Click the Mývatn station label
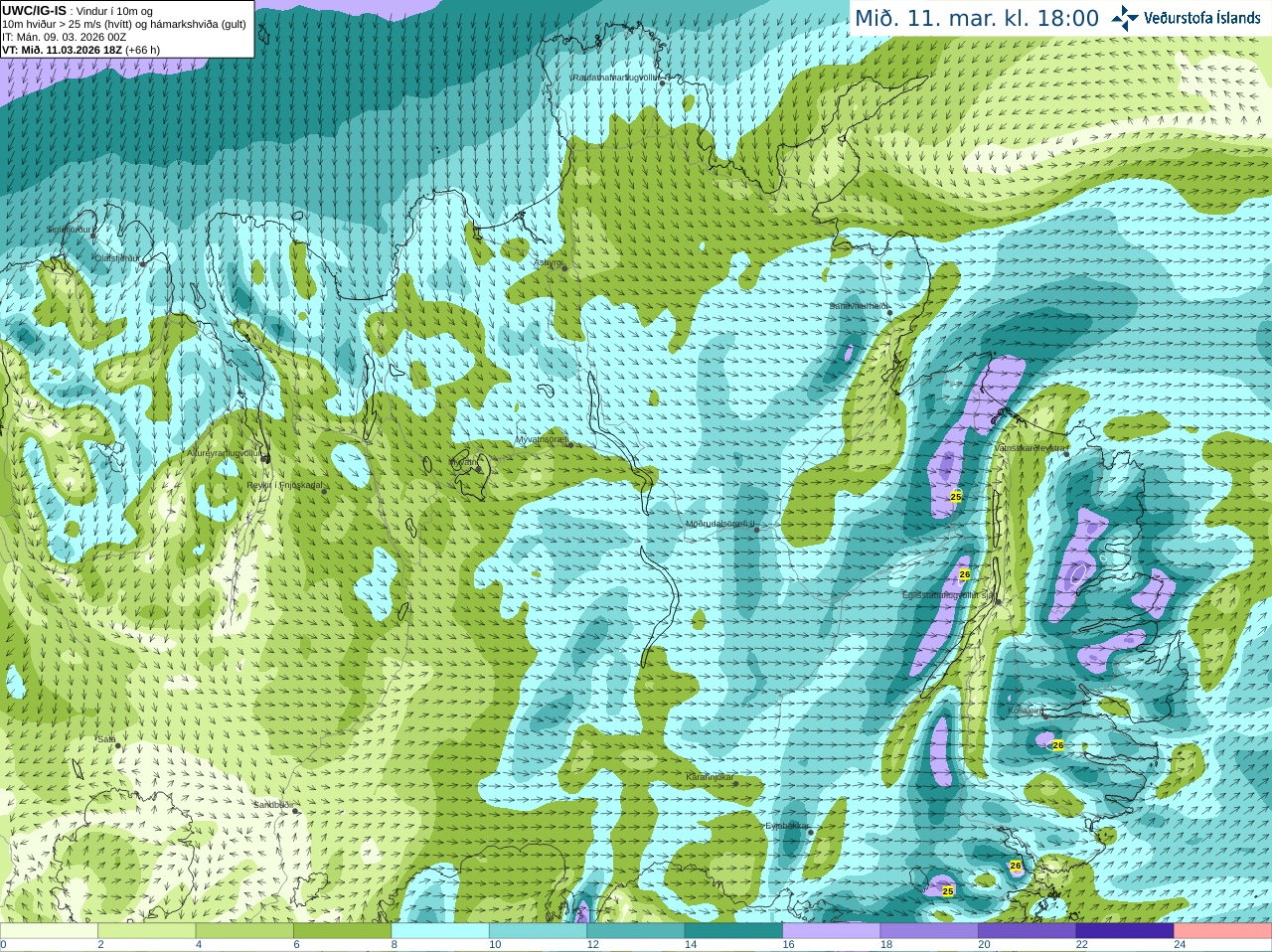This screenshot has height=952, width=1272. pyautogui.click(x=463, y=462)
